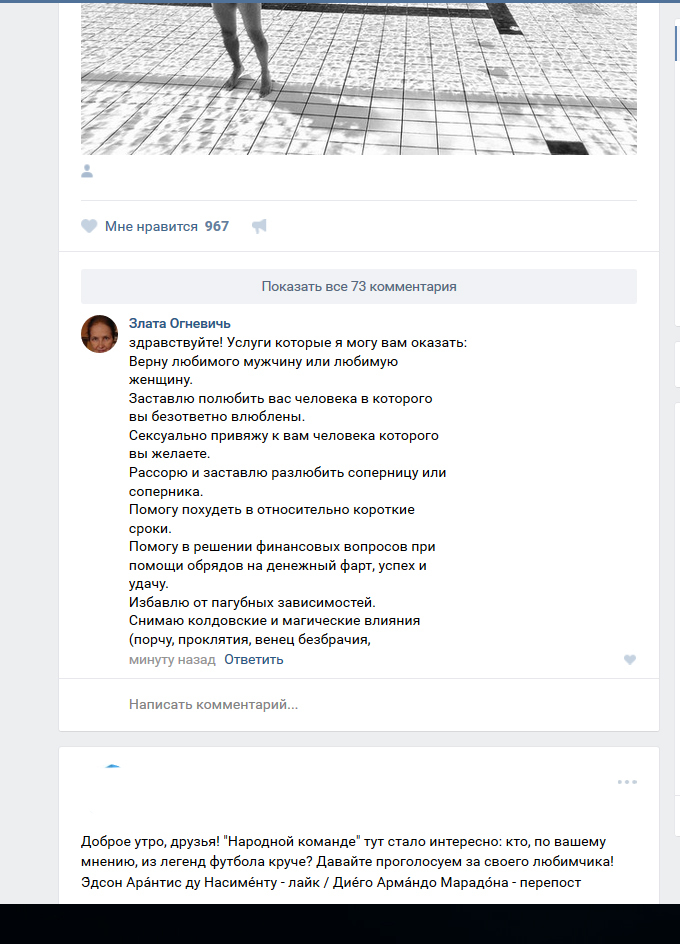Click the tagged-person icon under the photo
The image size is (680, 944).
87,171
